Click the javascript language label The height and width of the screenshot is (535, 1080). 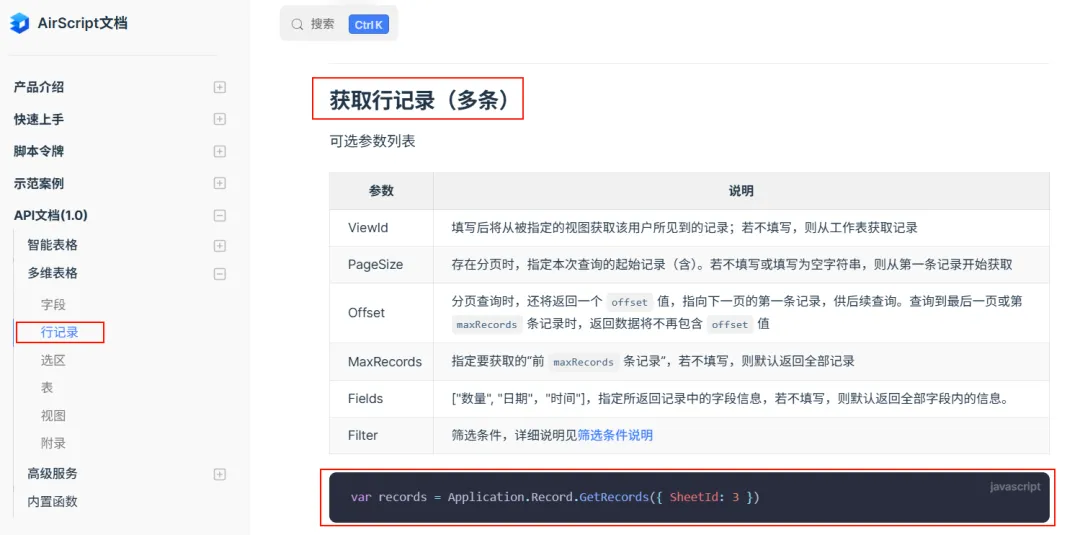1015,487
